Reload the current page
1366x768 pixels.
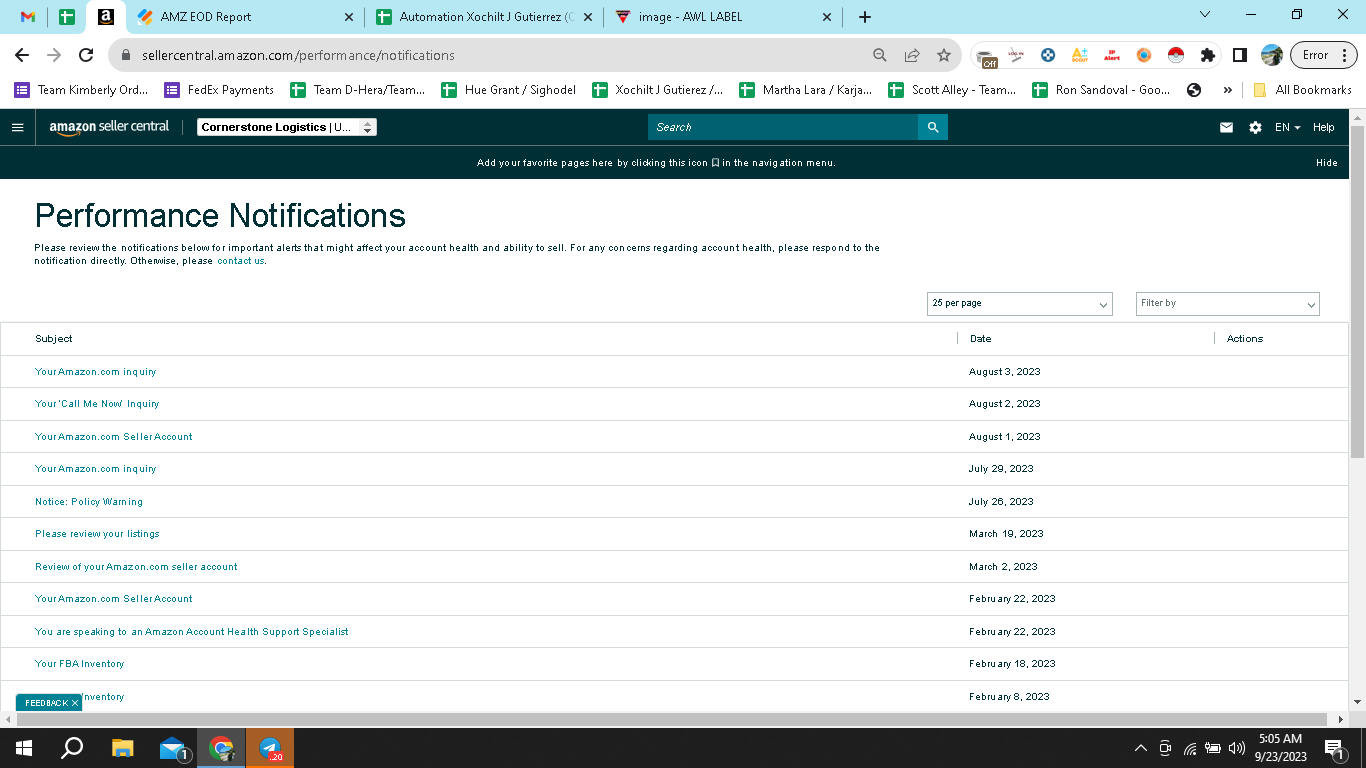tap(86, 55)
